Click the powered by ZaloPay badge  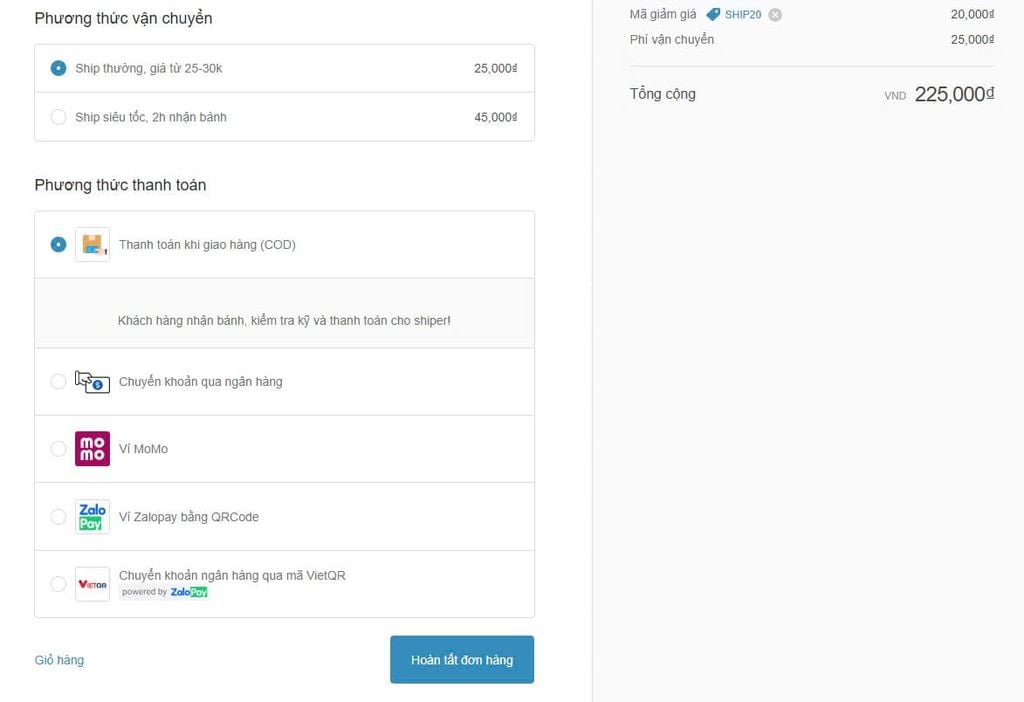click(x=165, y=592)
